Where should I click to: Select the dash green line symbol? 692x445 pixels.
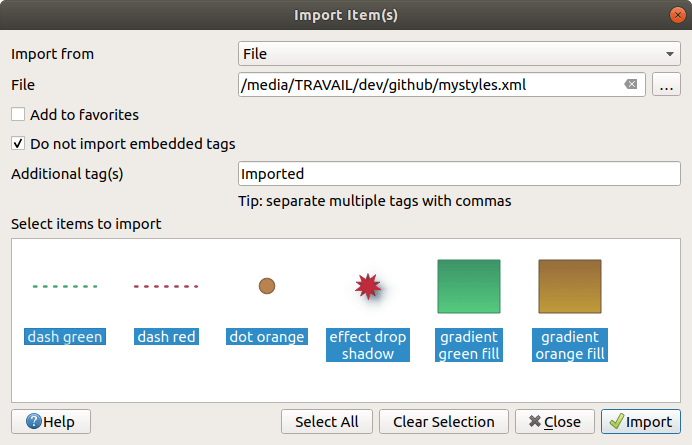click(x=65, y=287)
